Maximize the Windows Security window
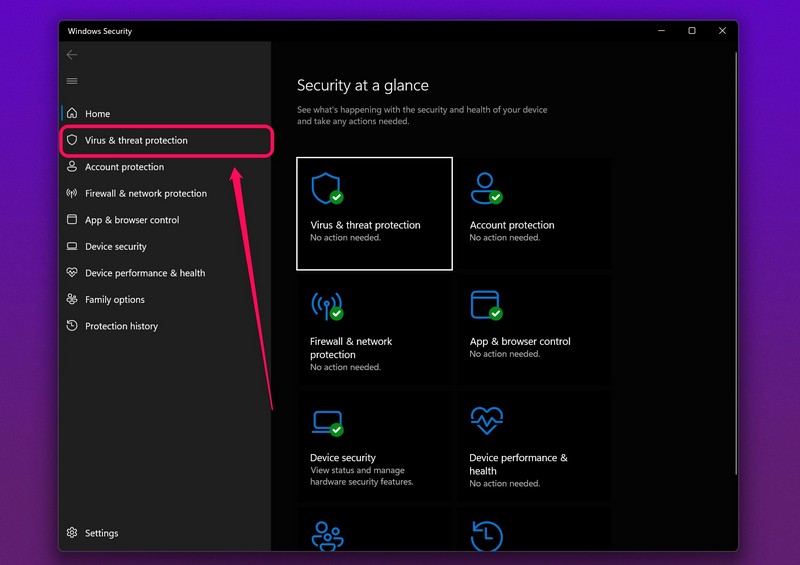 pyautogui.click(x=692, y=31)
